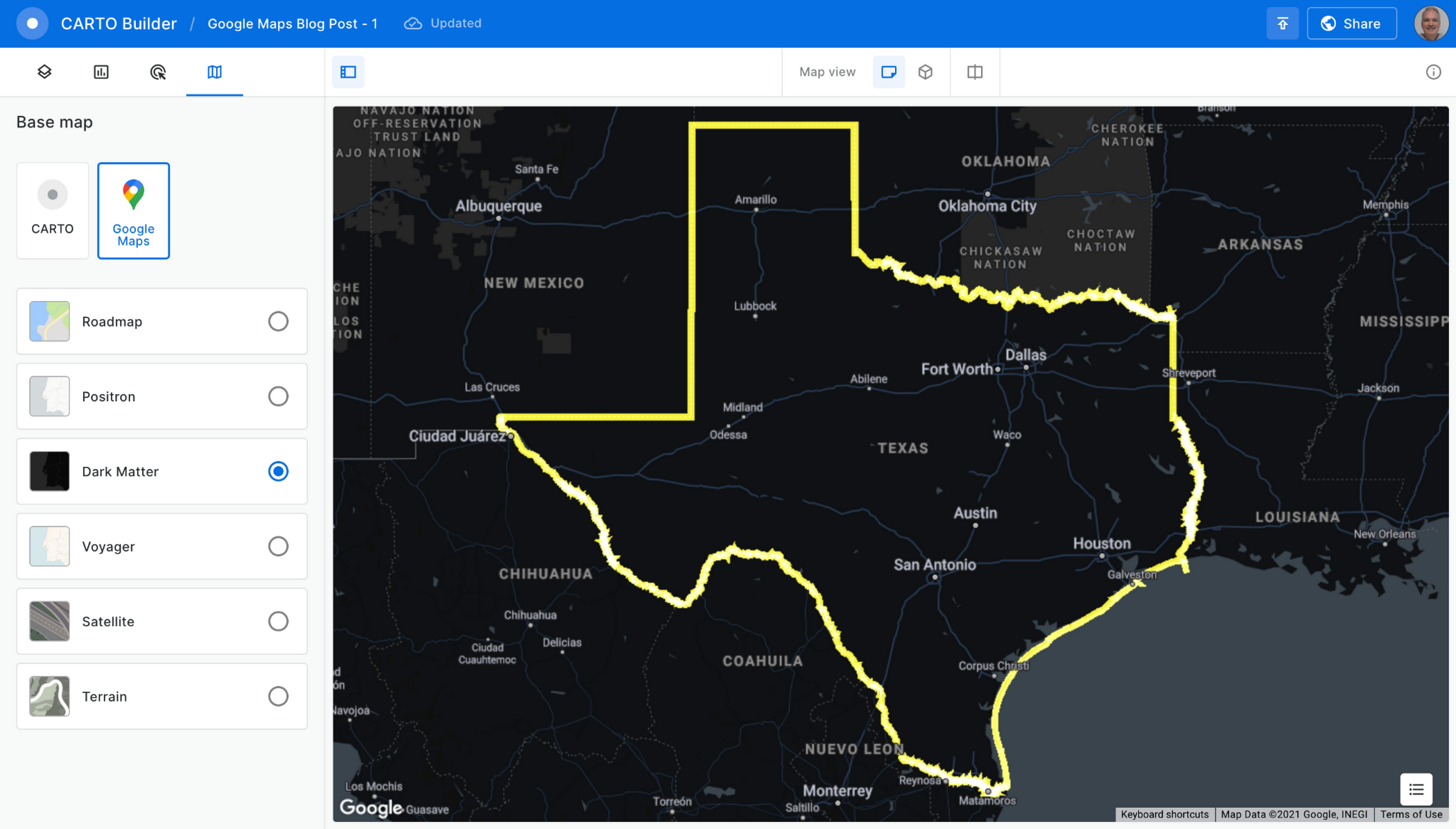Click the map title Google Maps Blog Post - 1
This screenshot has height=829, width=1456.
(293, 24)
